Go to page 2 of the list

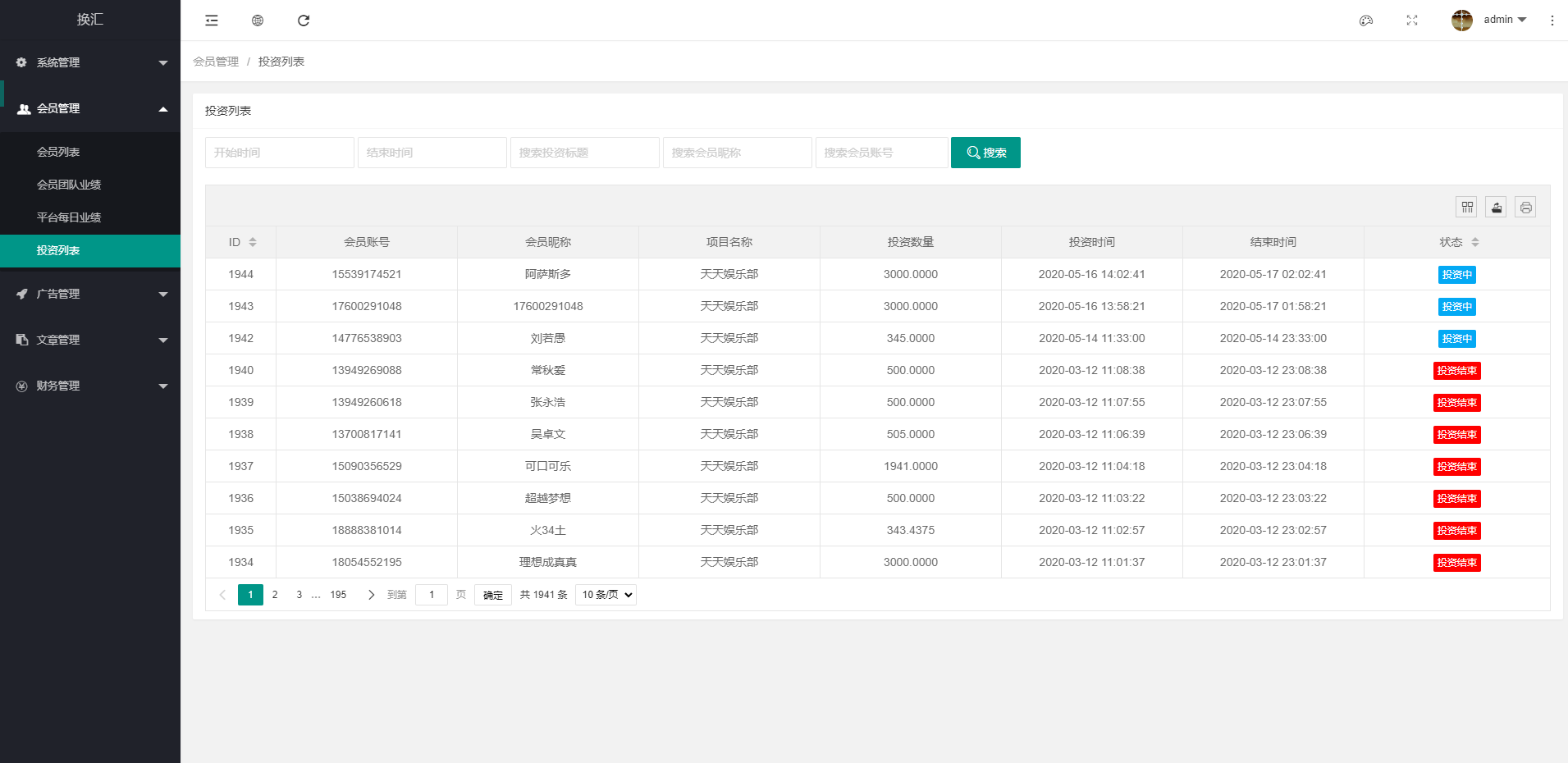coord(275,595)
